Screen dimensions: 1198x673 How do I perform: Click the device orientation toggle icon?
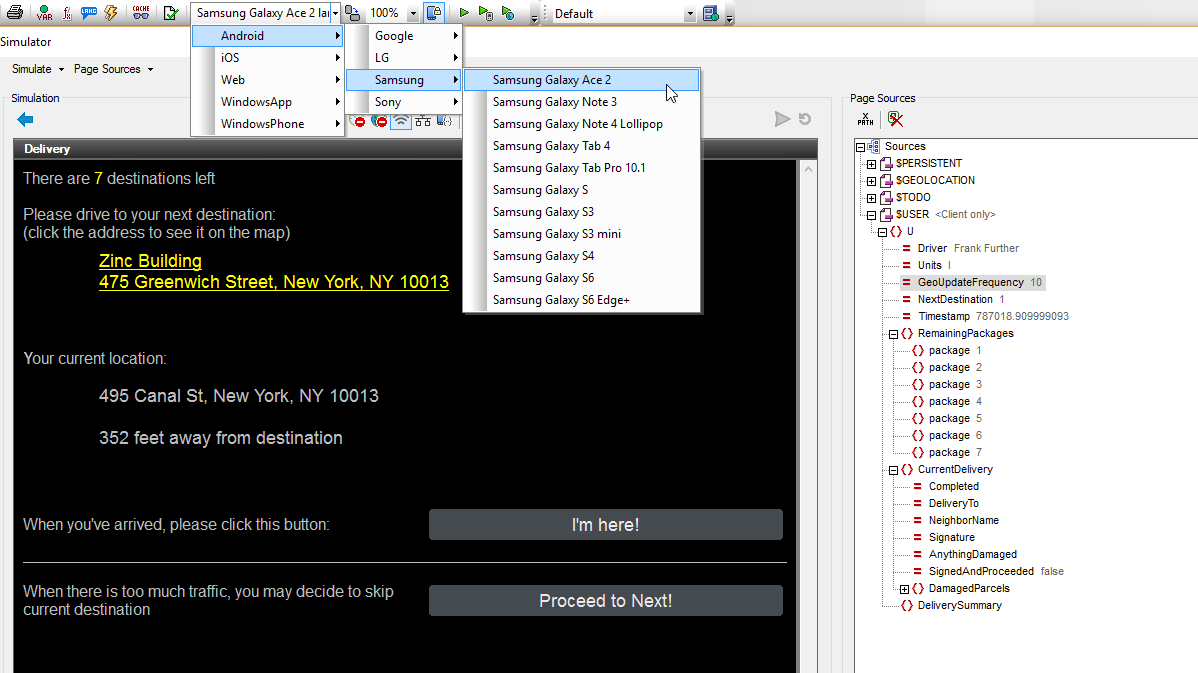coord(352,13)
